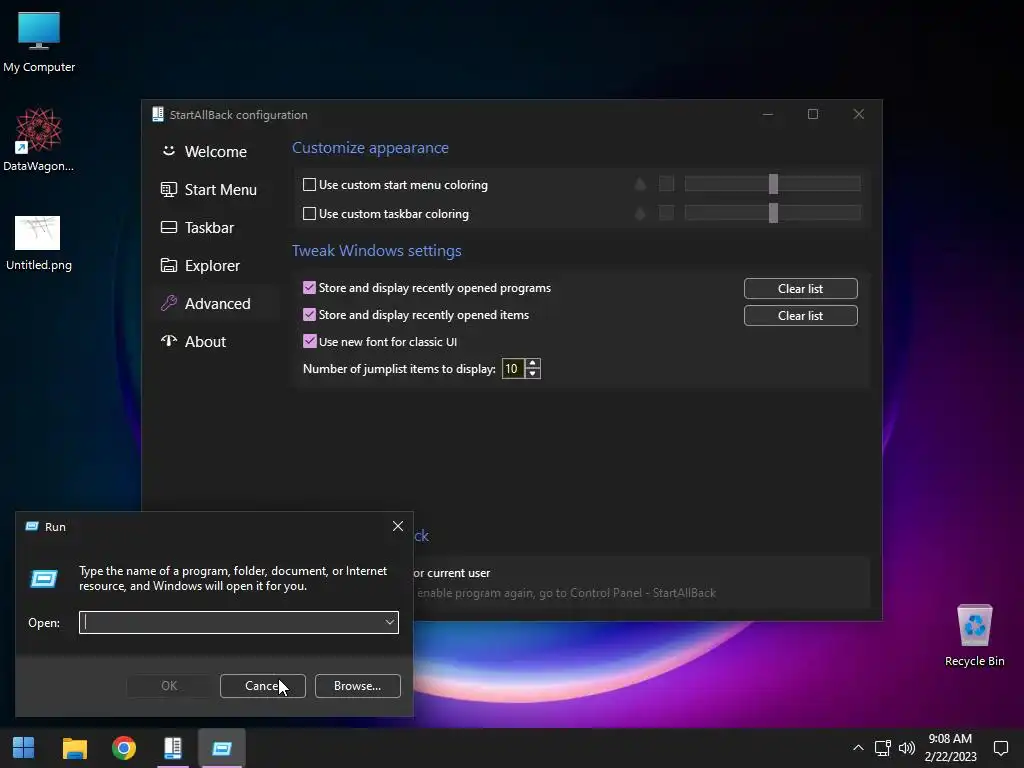
Task: Launch Google Chrome from the taskbar
Action: [x=123, y=748]
